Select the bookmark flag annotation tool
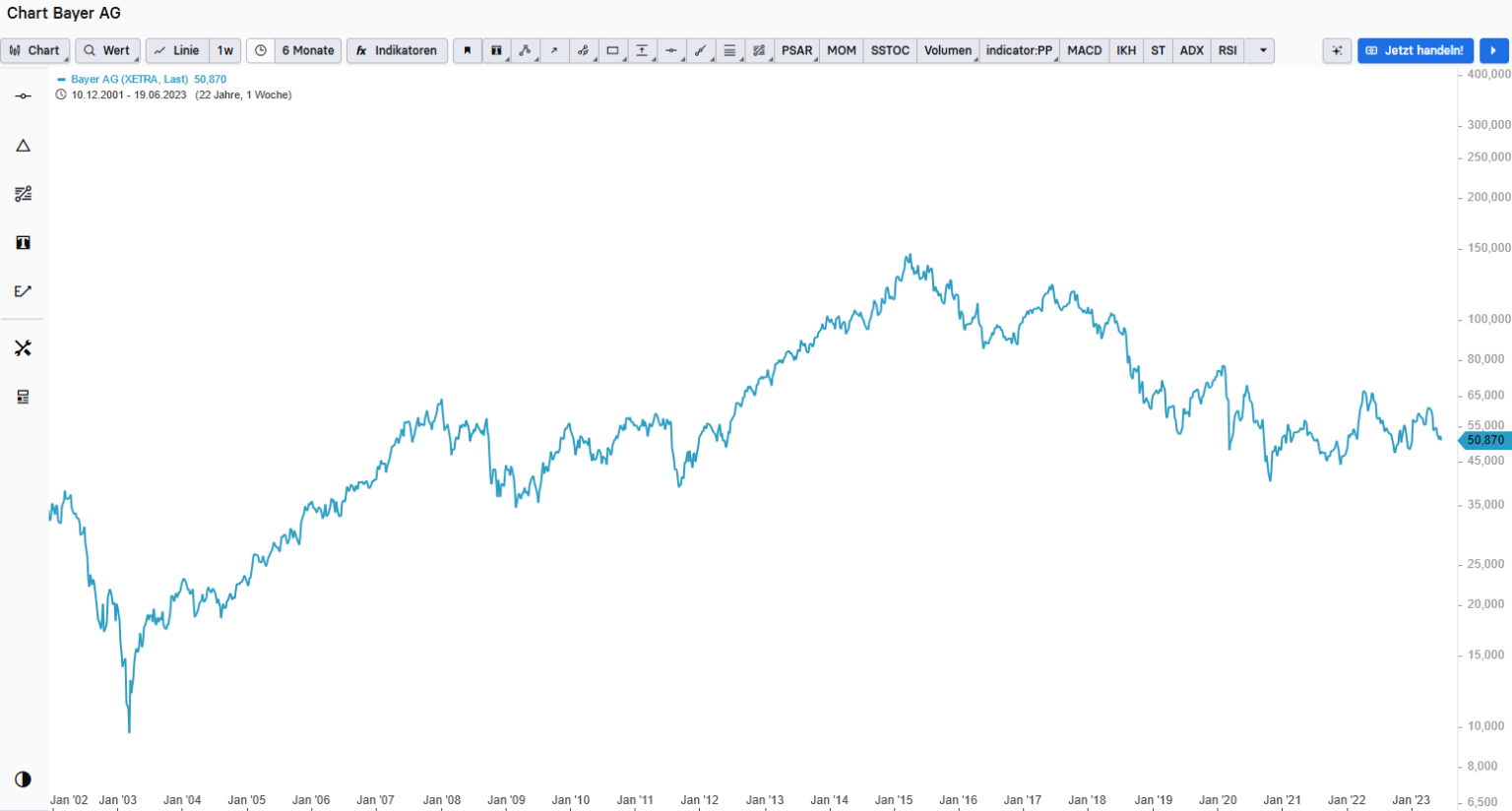This screenshot has height=811, width=1512. [467, 50]
